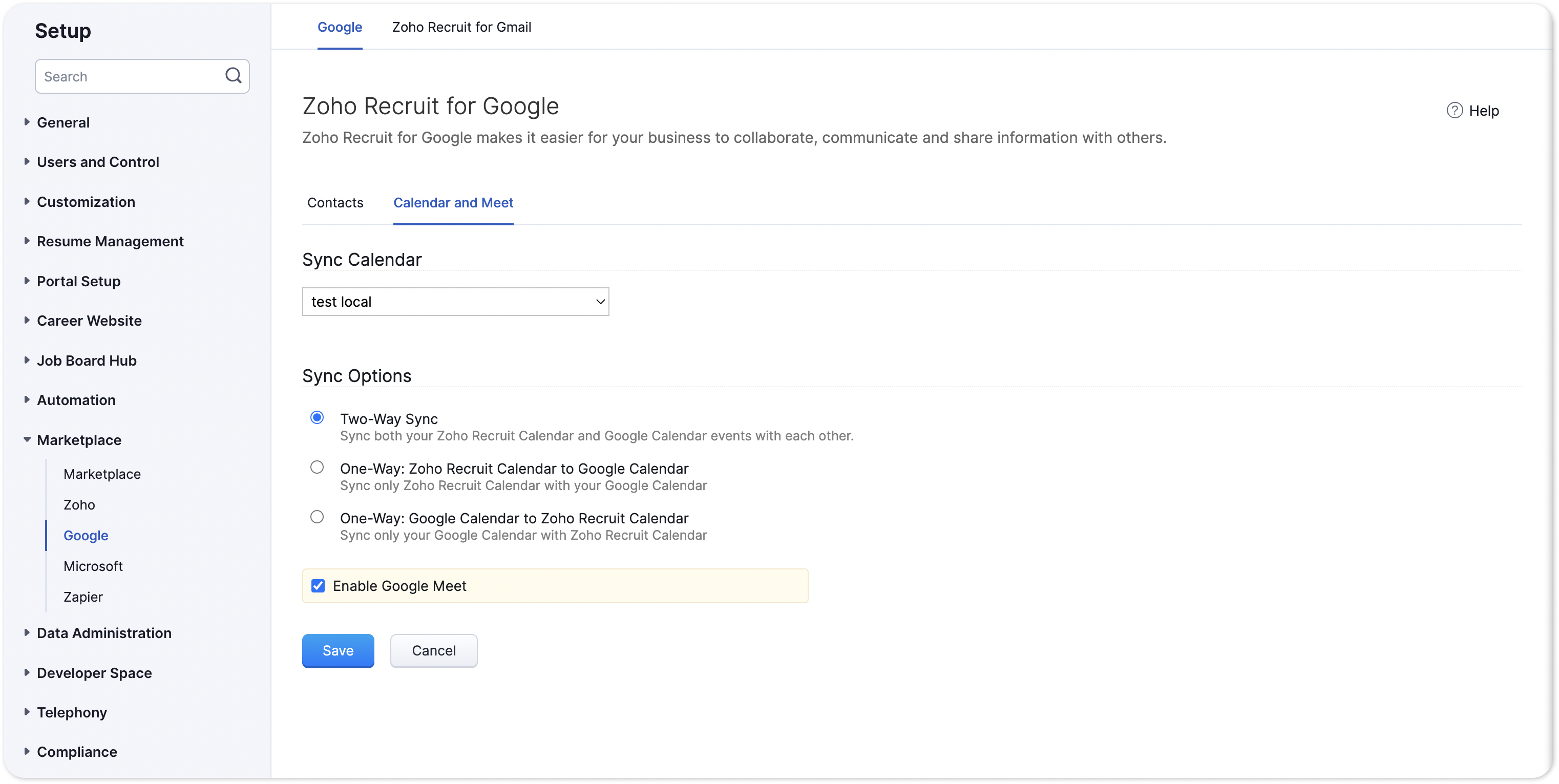Click 'One-Way: Google Calendar to Zoho Recruit Calendar' text

tap(514, 518)
